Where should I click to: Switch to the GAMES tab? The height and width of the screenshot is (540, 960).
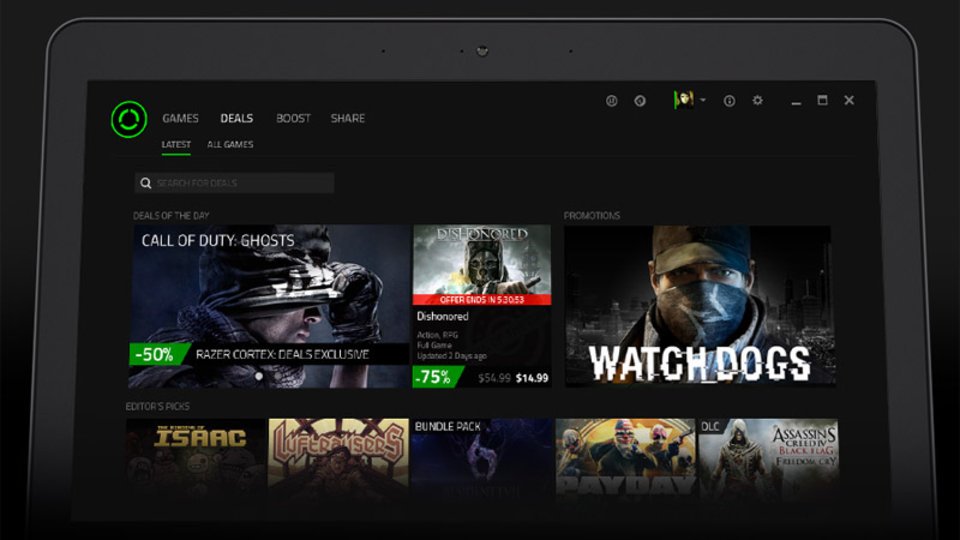click(x=181, y=118)
